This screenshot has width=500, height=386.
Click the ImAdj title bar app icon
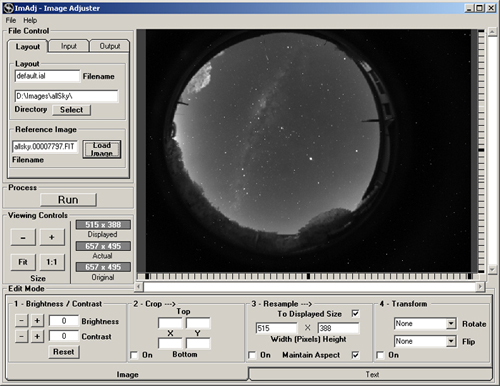tap(9, 8)
